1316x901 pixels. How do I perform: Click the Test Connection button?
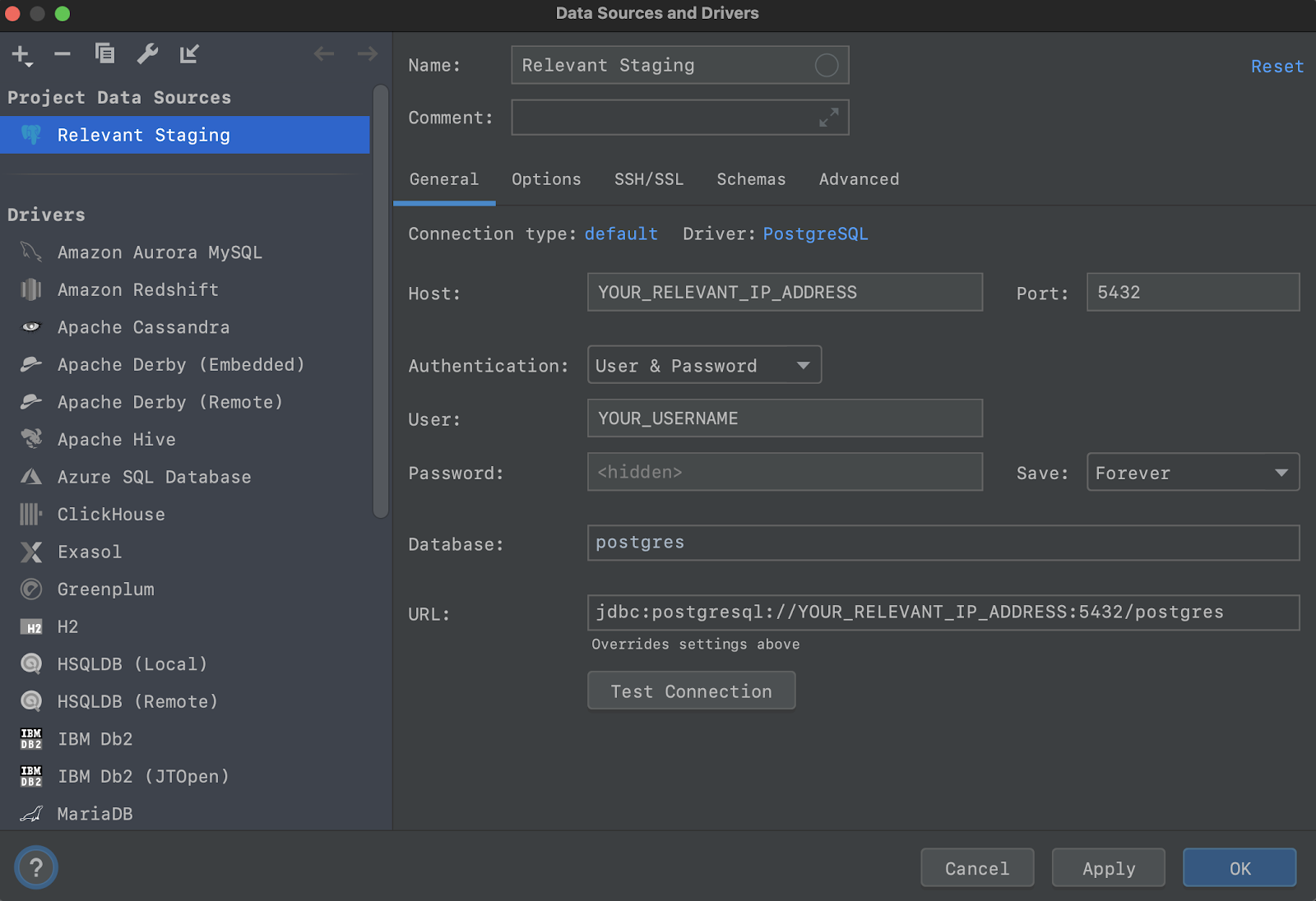pos(691,691)
